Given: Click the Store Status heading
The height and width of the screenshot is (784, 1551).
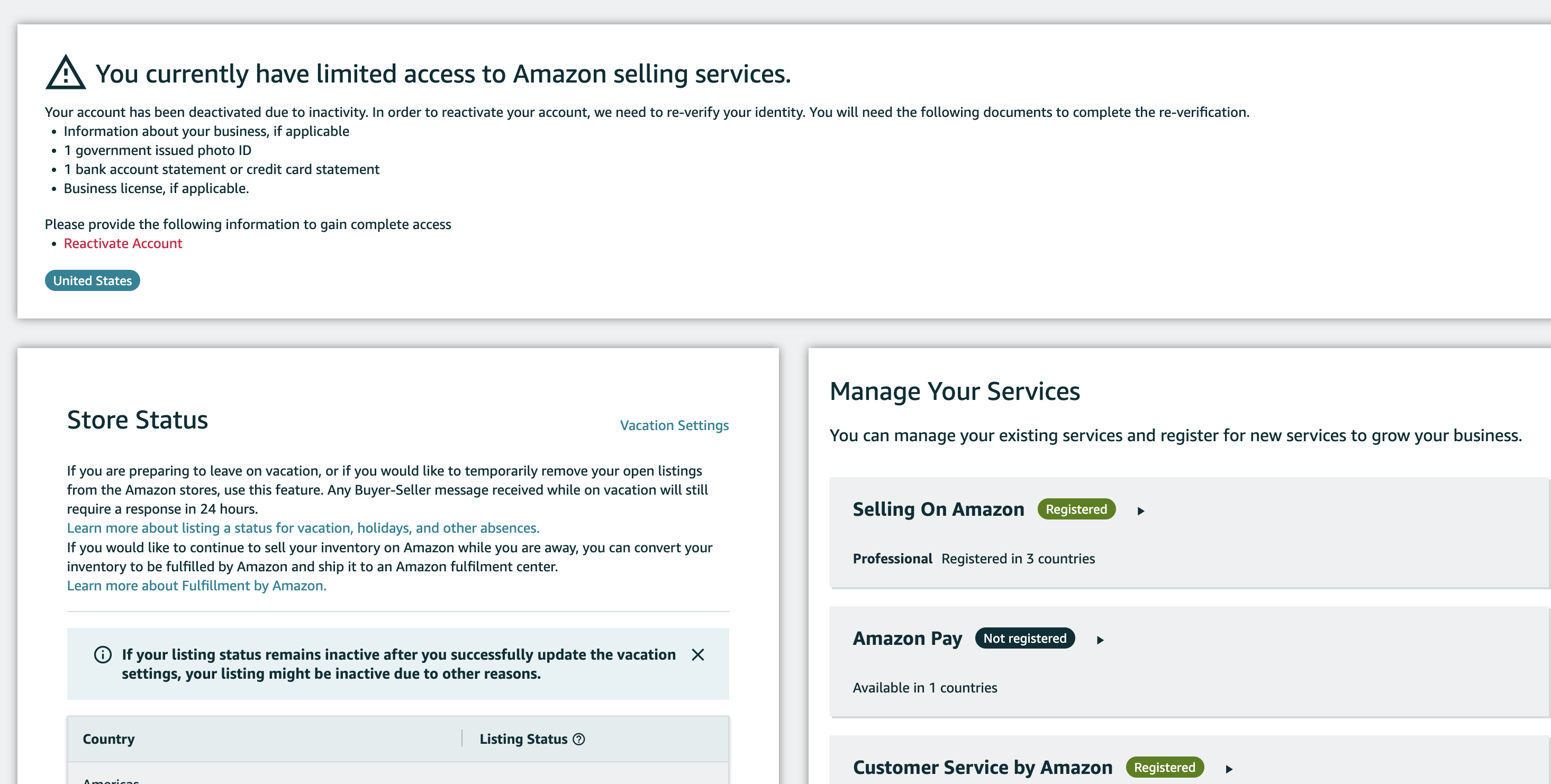Looking at the screenshot, I should pyautogui.click(x=137, y=420).
